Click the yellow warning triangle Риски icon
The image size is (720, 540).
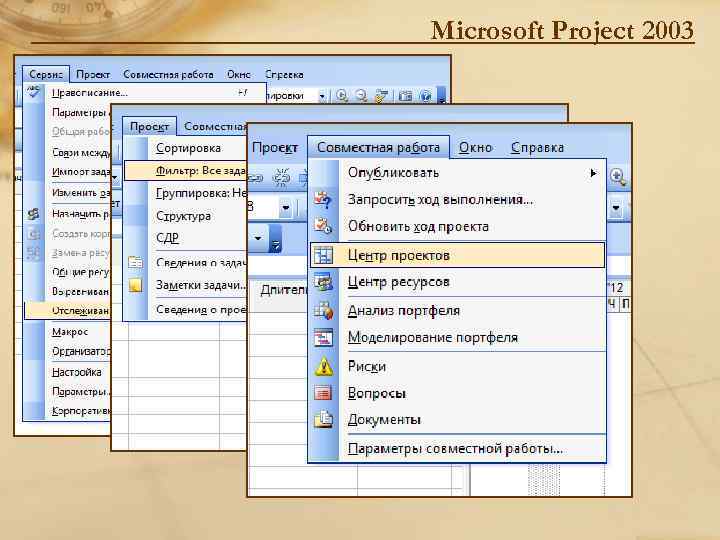click(x=323, y=366)
